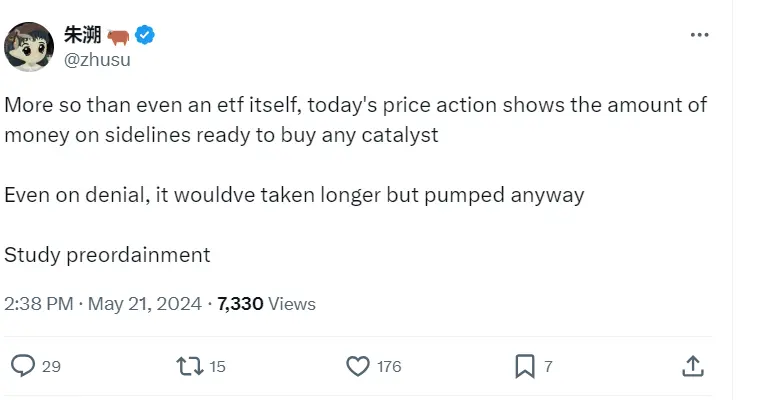Viewport: 759px width, 400px height.
Task: Click the "Even on denial" sentence
Action: [x=293, y=195]
